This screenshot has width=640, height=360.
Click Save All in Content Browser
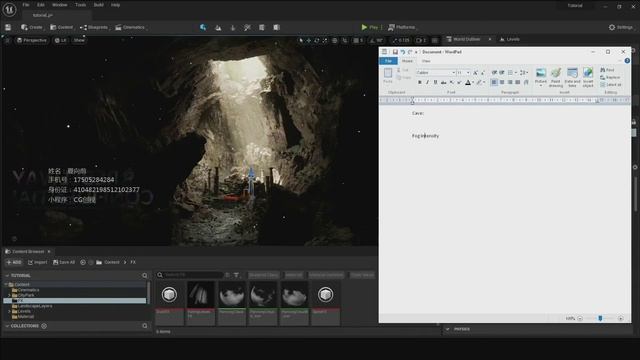point(64,262)
